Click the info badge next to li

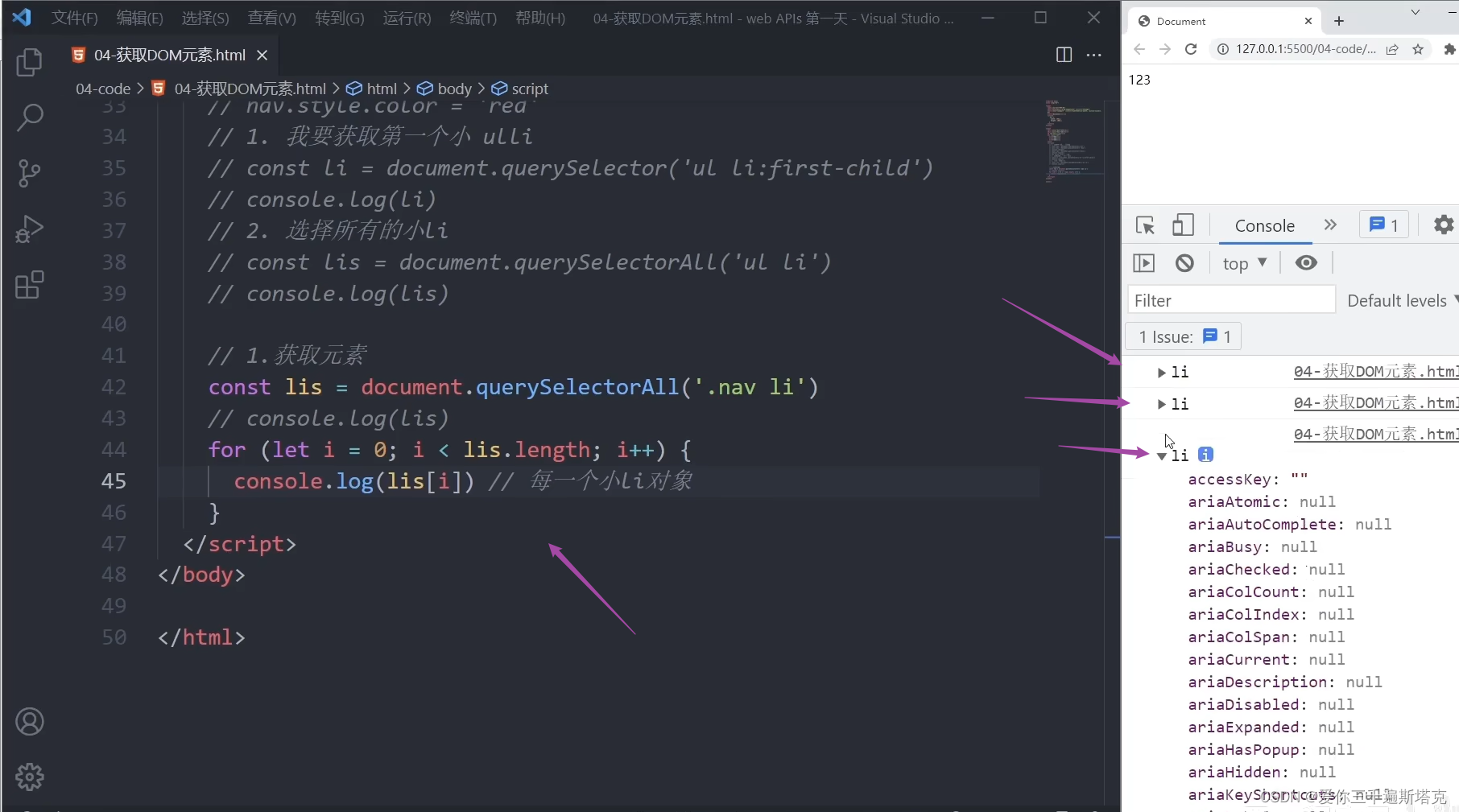pos(1205,455)
